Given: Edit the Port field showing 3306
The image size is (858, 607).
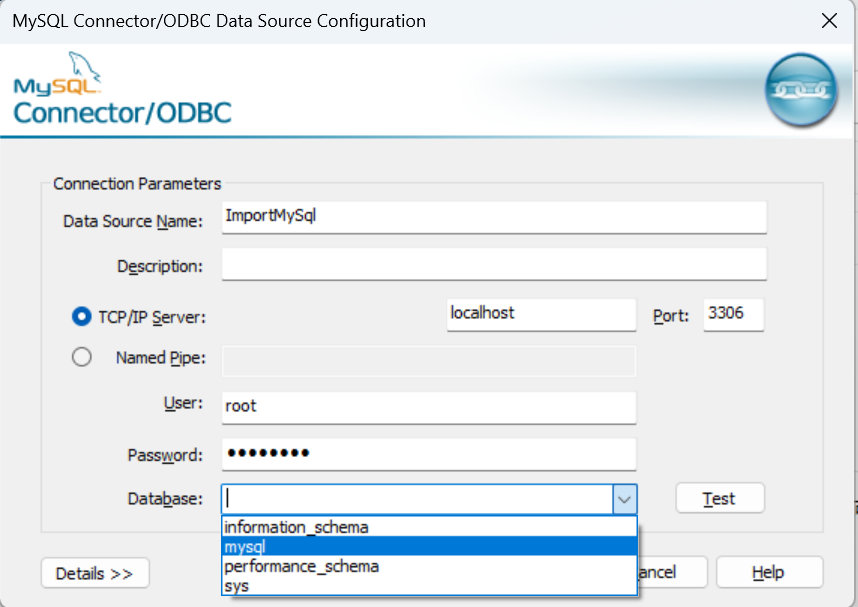Looking at the screenshot, I should pyautogui.click(x=733, y=314).
